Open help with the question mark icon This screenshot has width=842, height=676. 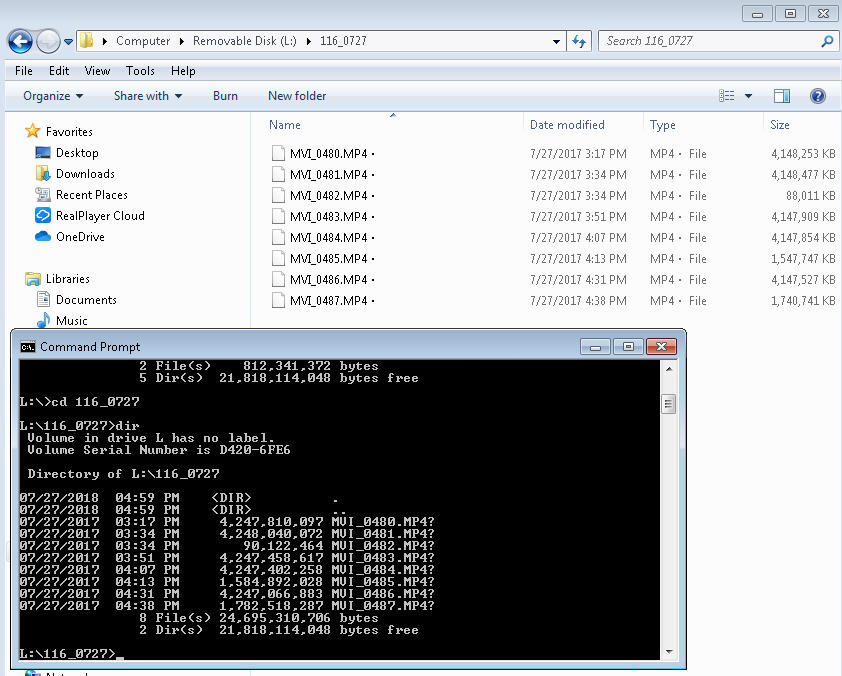pos(817,96)
